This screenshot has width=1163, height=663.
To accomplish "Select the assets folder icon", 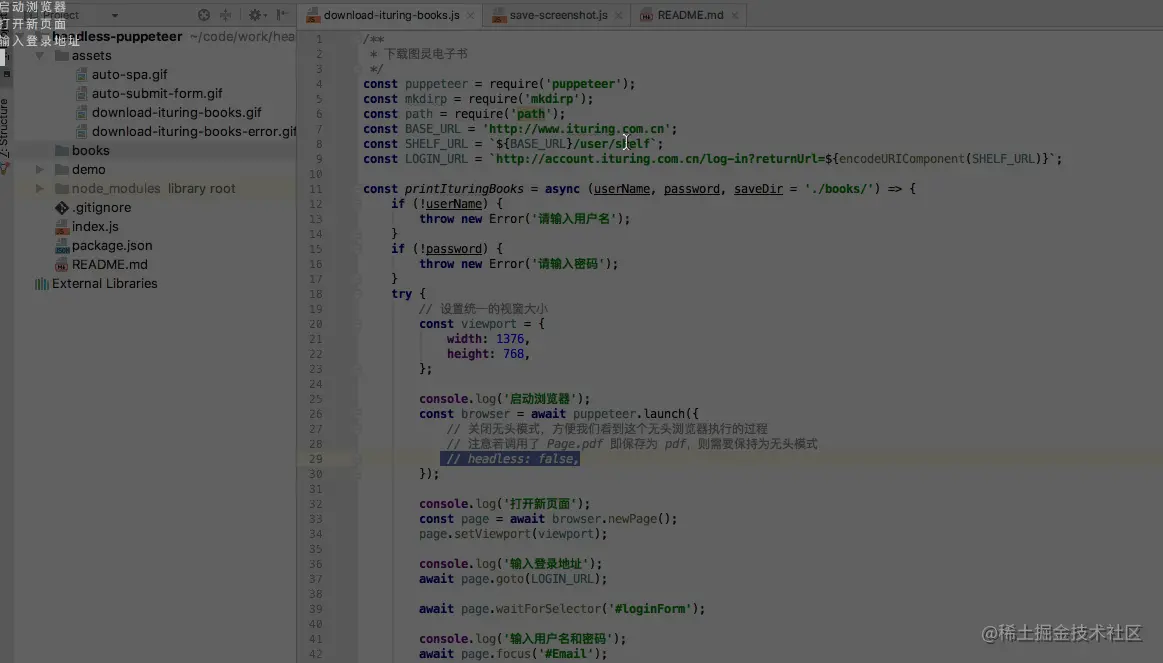I will (62, 56).
